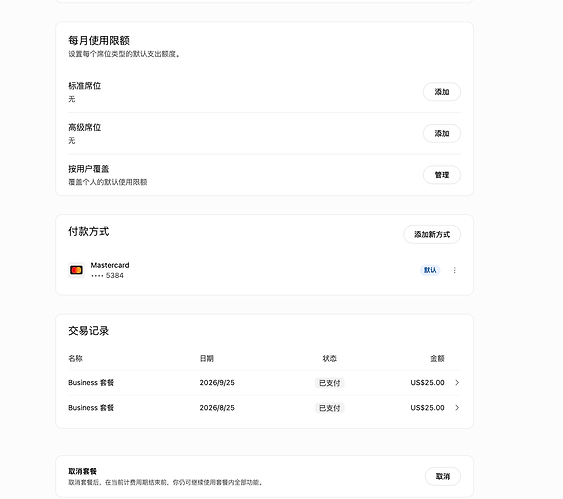The image size is (563, 499).
Task: Click the 已支付 status for 2026/9/25
Action: (329, 383)
